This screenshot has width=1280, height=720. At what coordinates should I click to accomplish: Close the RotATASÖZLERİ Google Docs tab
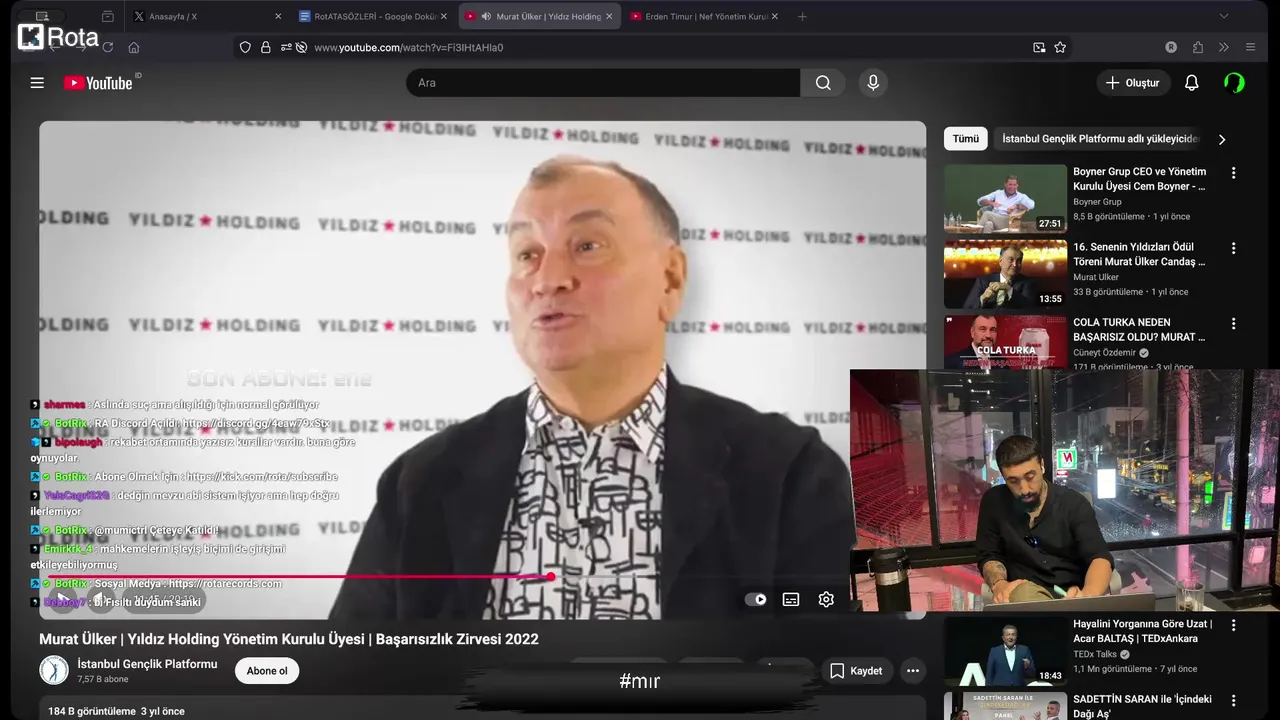443,16
